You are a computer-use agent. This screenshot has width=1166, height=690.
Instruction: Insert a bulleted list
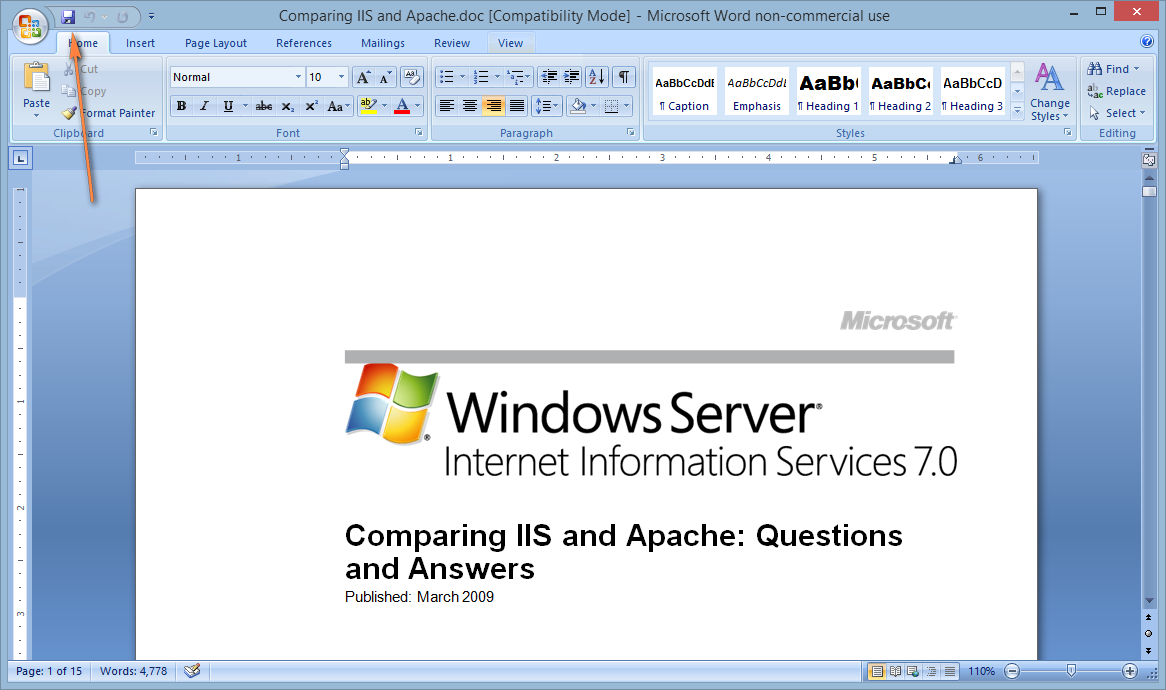click(x=446, y=77)
